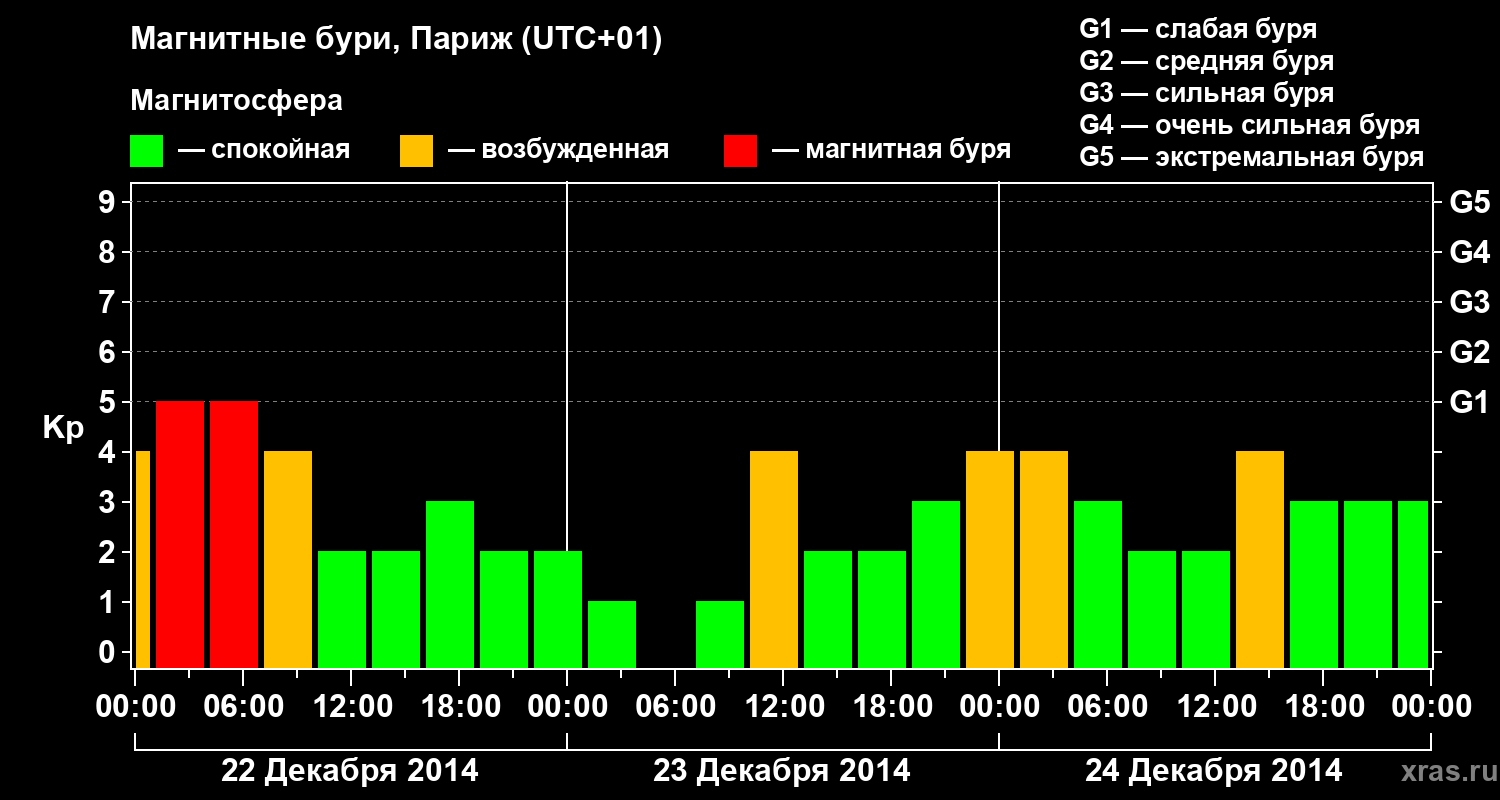Image resolution: width=1500 pixels, height=800 pixels.
Task: Click the 'G4 — очень сильная буря' legend text
Action: click(1250, 125)
